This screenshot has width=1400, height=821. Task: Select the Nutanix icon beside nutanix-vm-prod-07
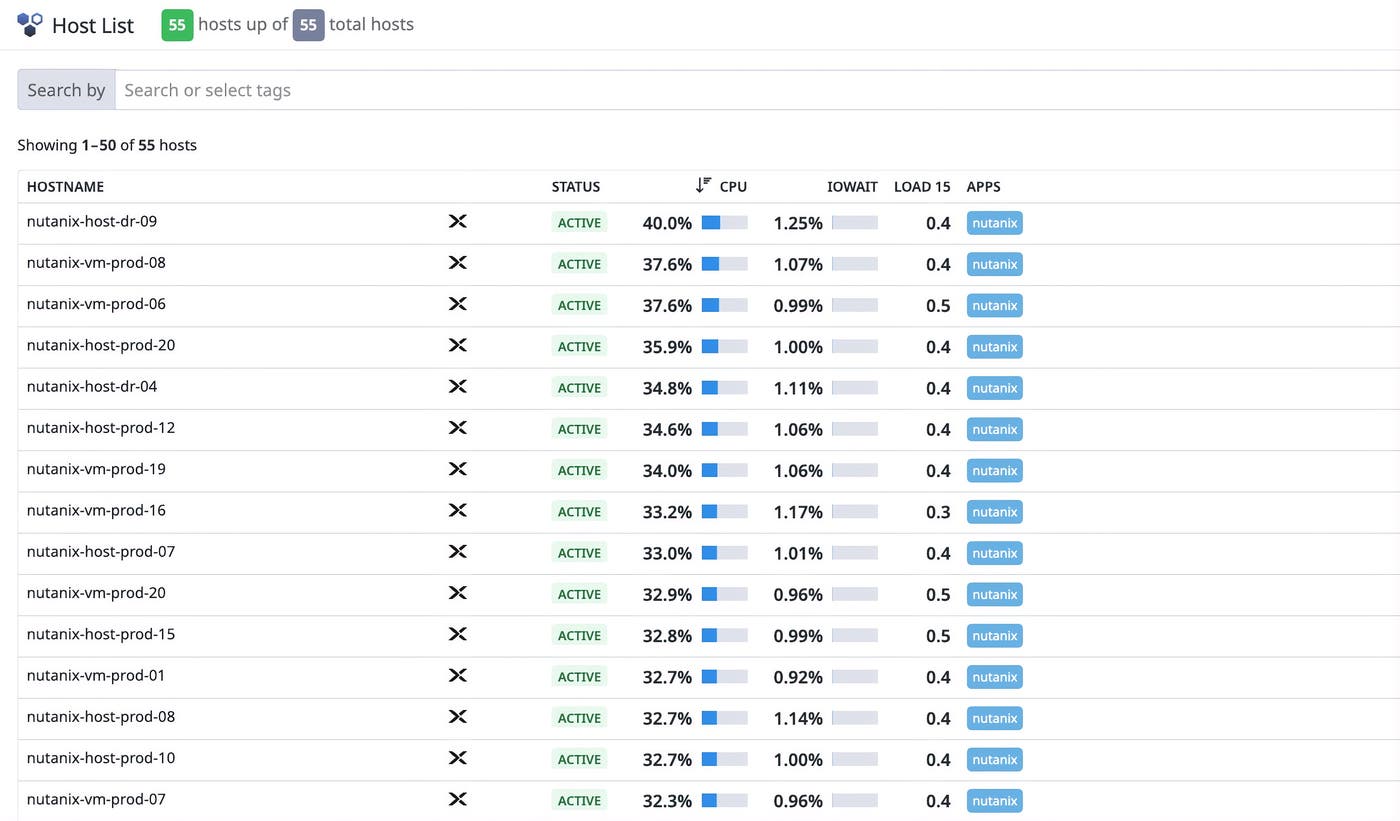coord(457,799)
